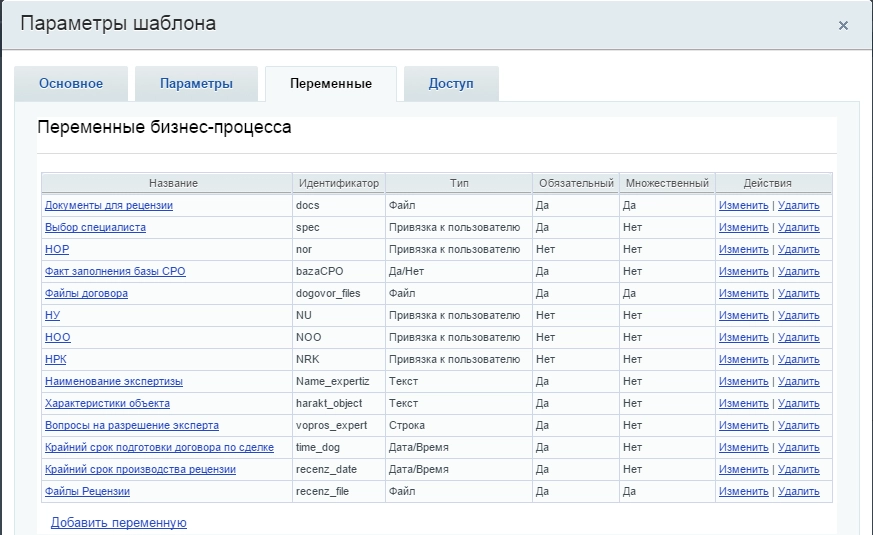Edit the Факт заполнения базы СРО row

(x=743, y=272)
